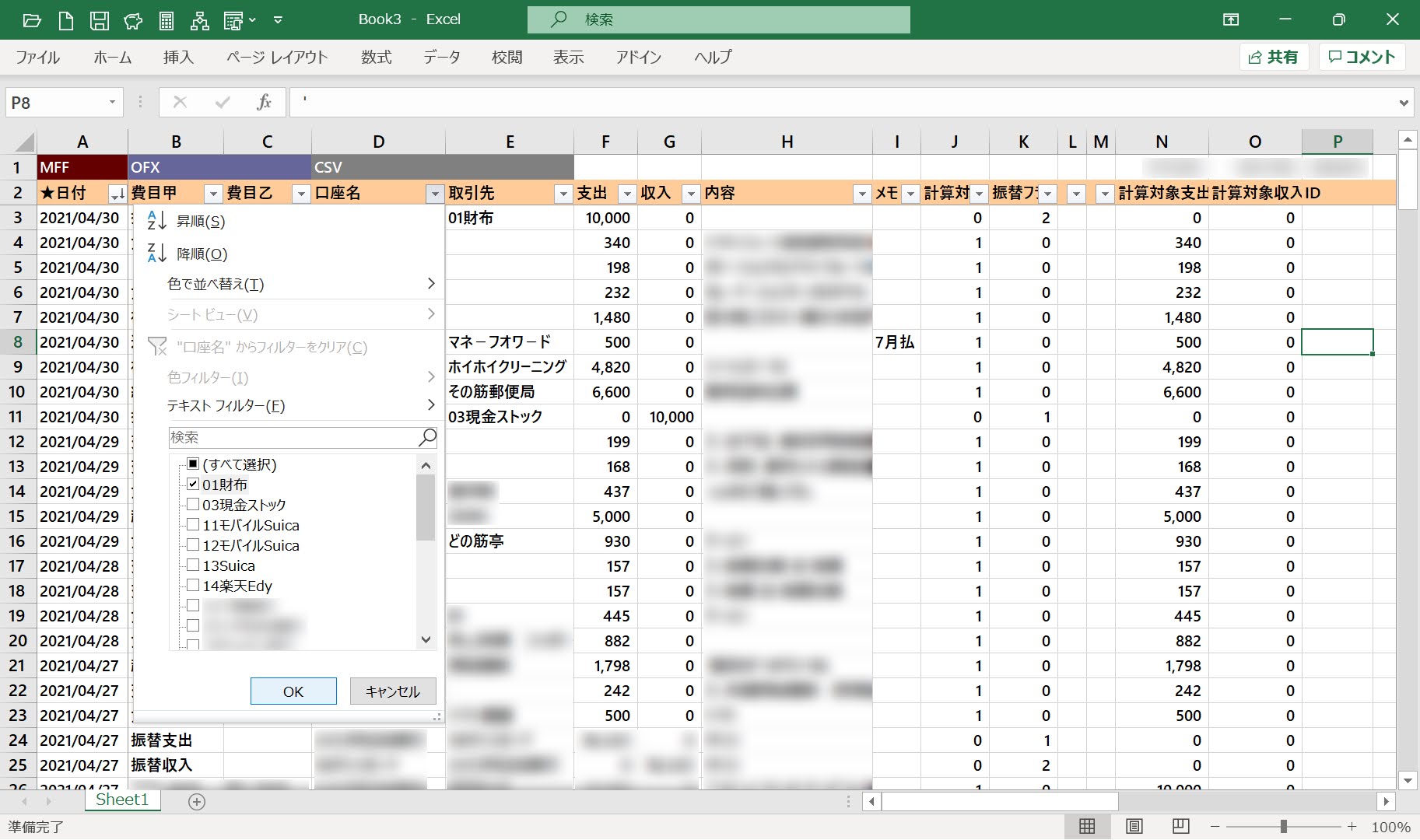
Task: Open the 共有 share button
Action: coord(1274,57)
